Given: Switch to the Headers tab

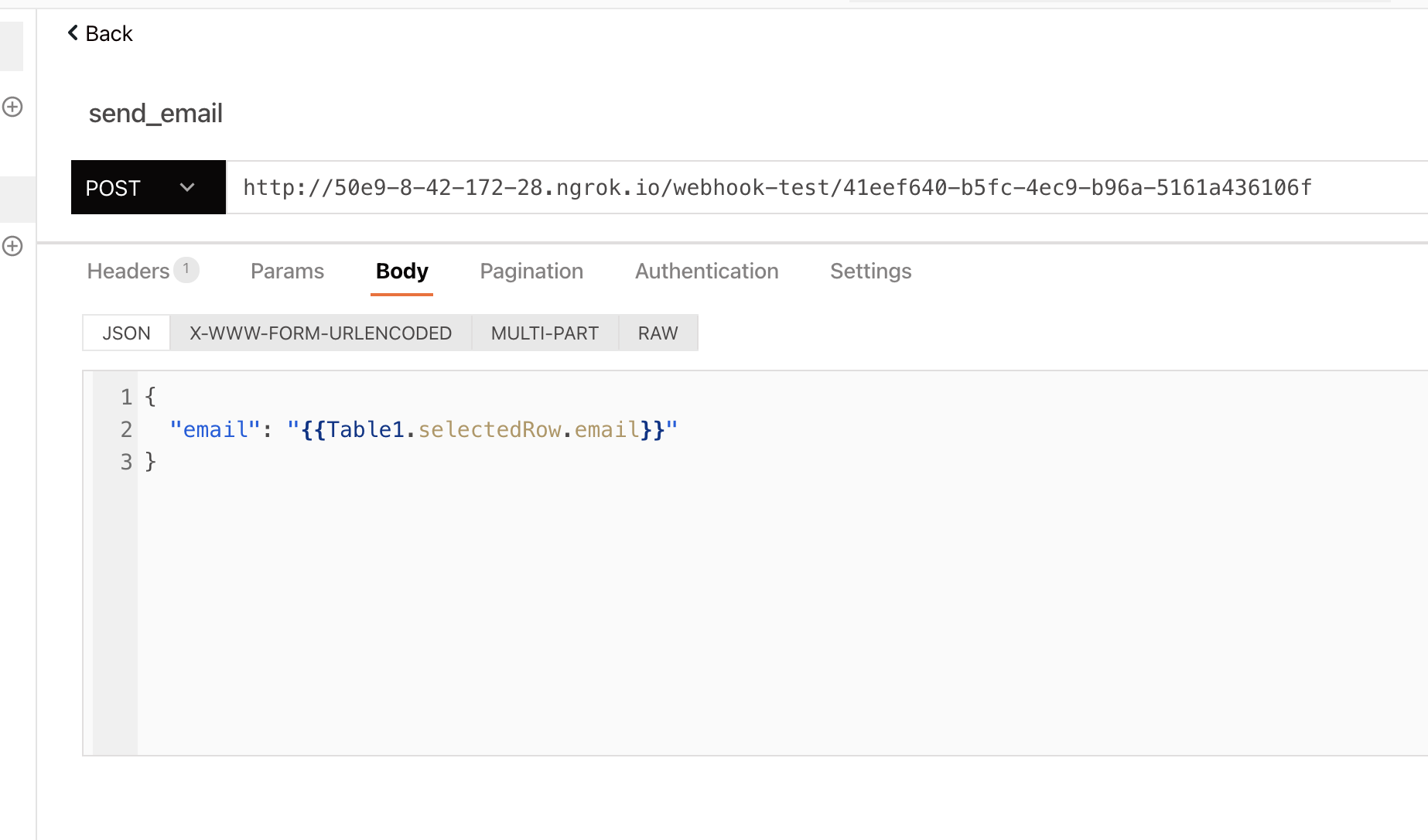Looking at the screenshot, I should 128,271.
